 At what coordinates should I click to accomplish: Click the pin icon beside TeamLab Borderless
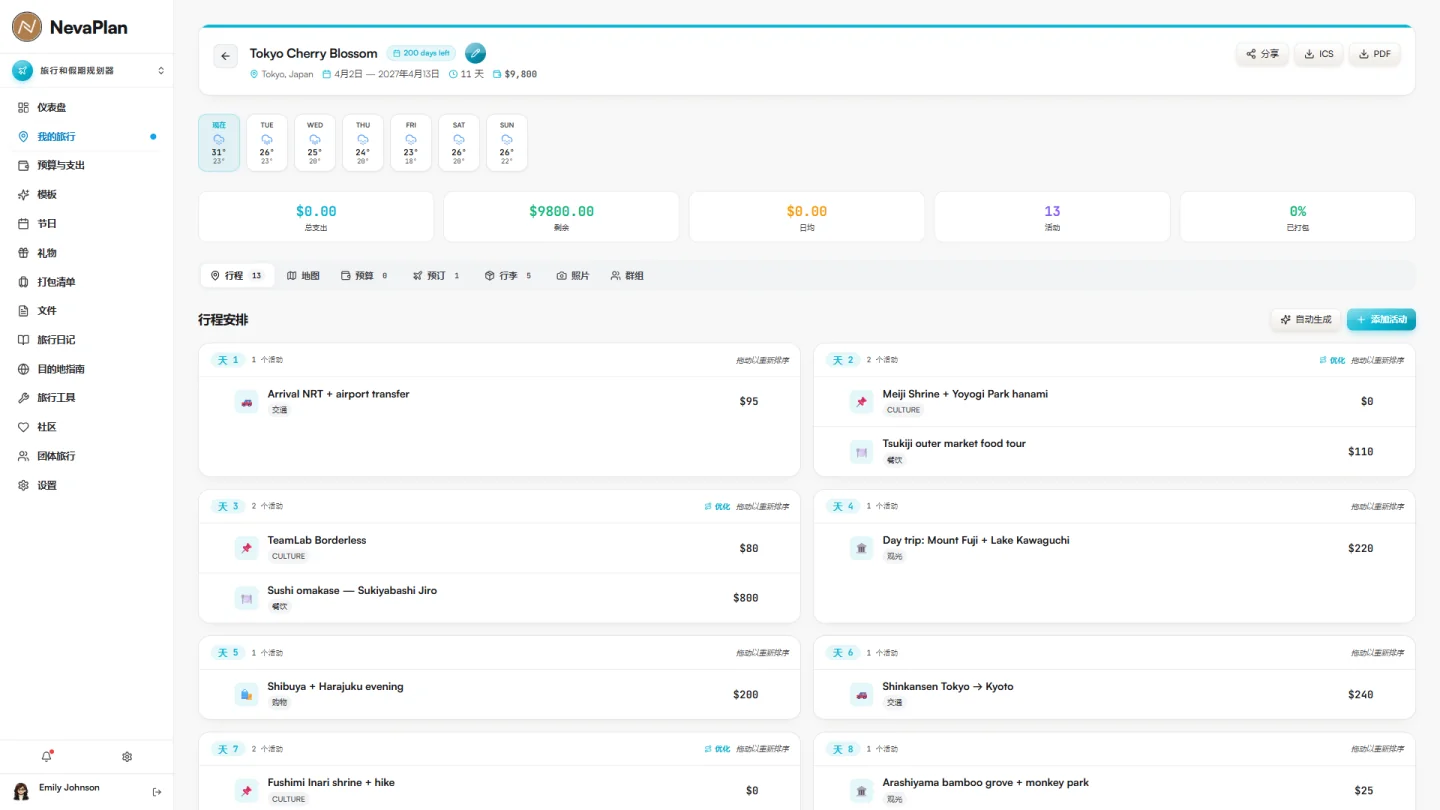pos(246,548)
